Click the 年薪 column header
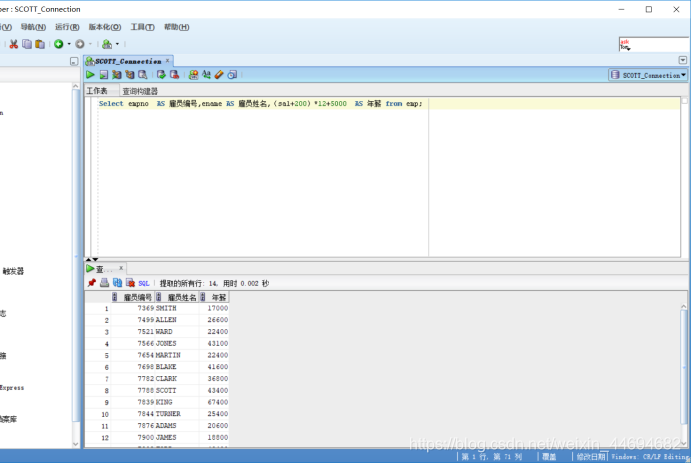The image size is (691, 463). point(214,297)
